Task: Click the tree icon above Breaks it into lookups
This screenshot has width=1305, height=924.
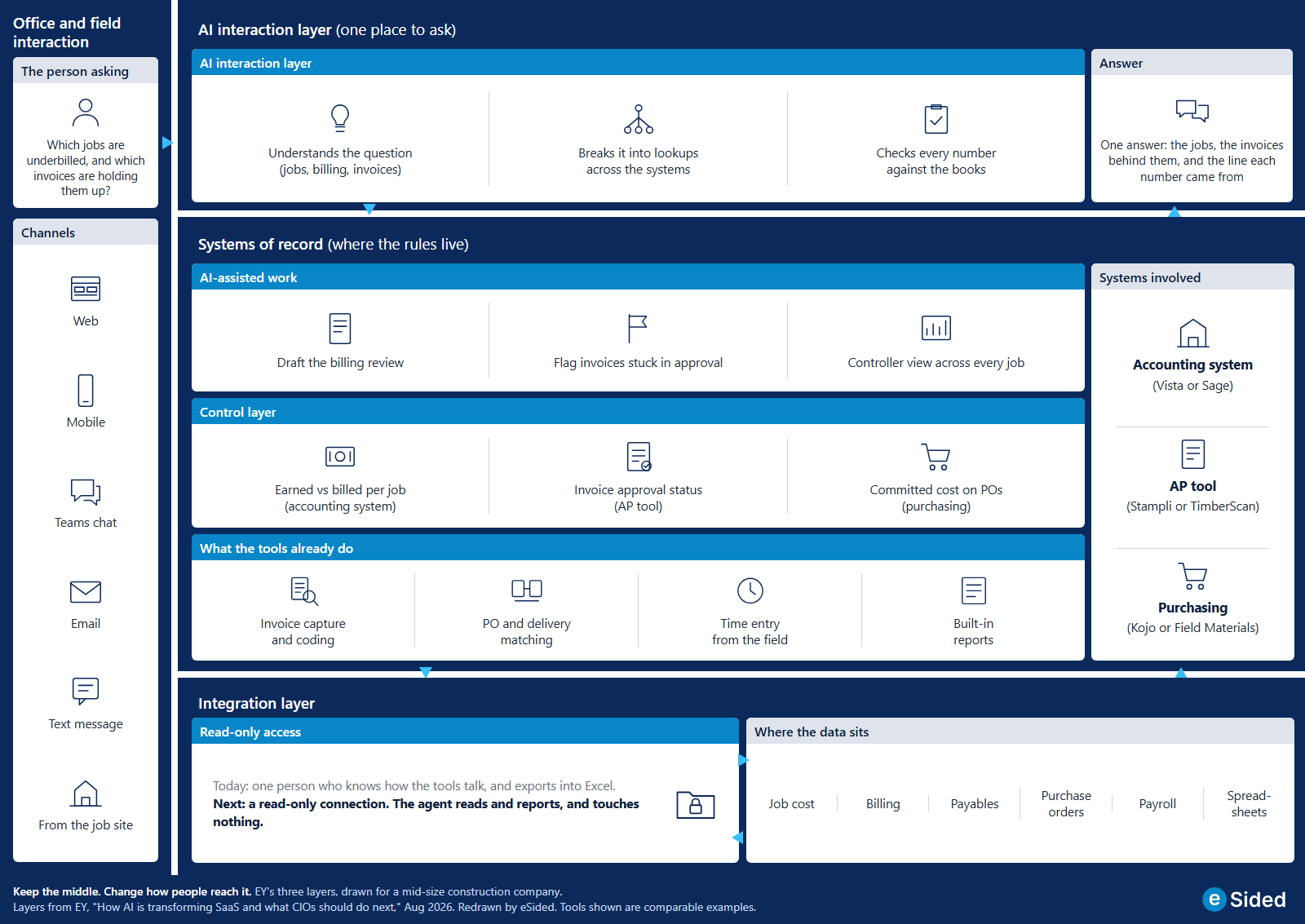Action: coord(639,119)
